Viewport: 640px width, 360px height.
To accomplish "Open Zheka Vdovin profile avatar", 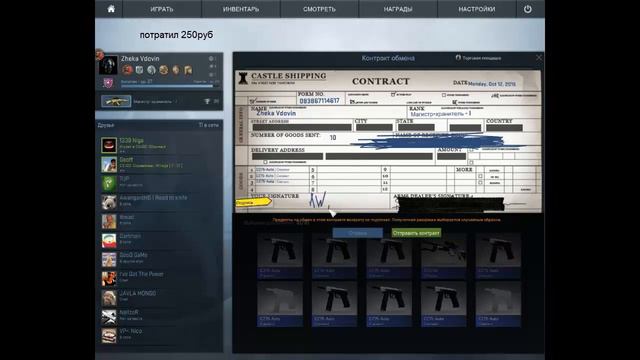I will pos(109,65).
